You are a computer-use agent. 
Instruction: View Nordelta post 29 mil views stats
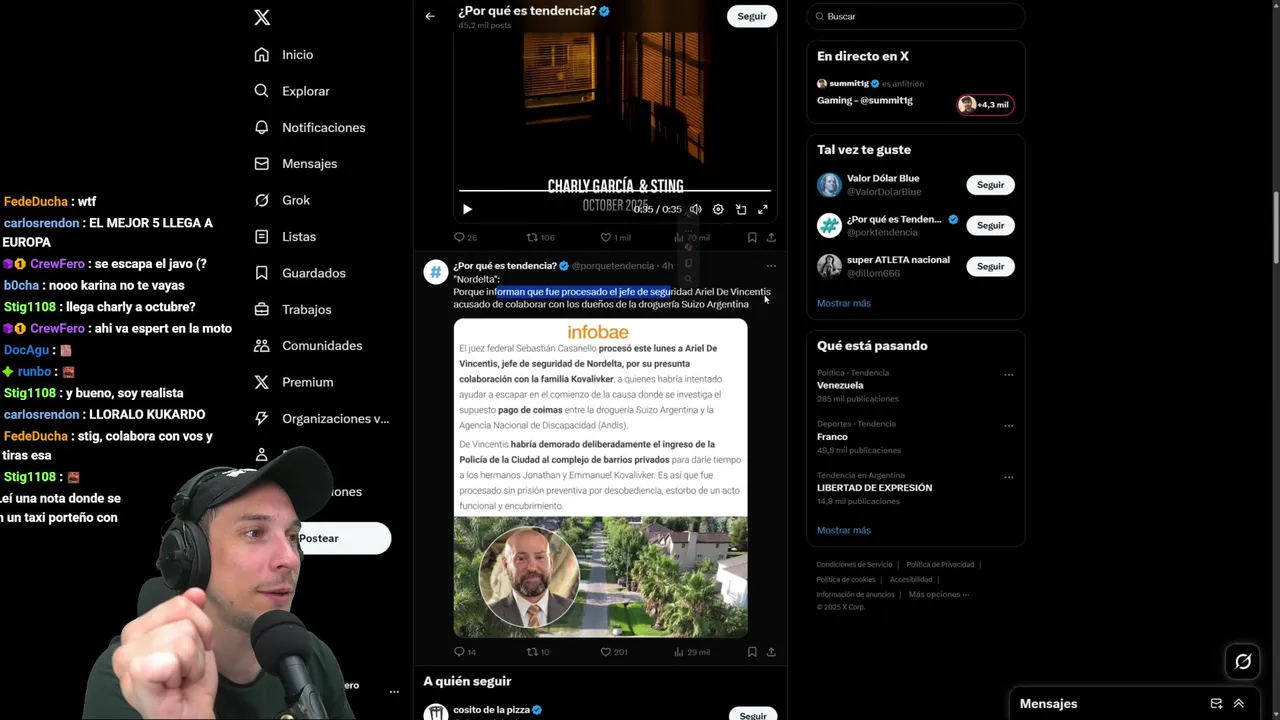692,652
